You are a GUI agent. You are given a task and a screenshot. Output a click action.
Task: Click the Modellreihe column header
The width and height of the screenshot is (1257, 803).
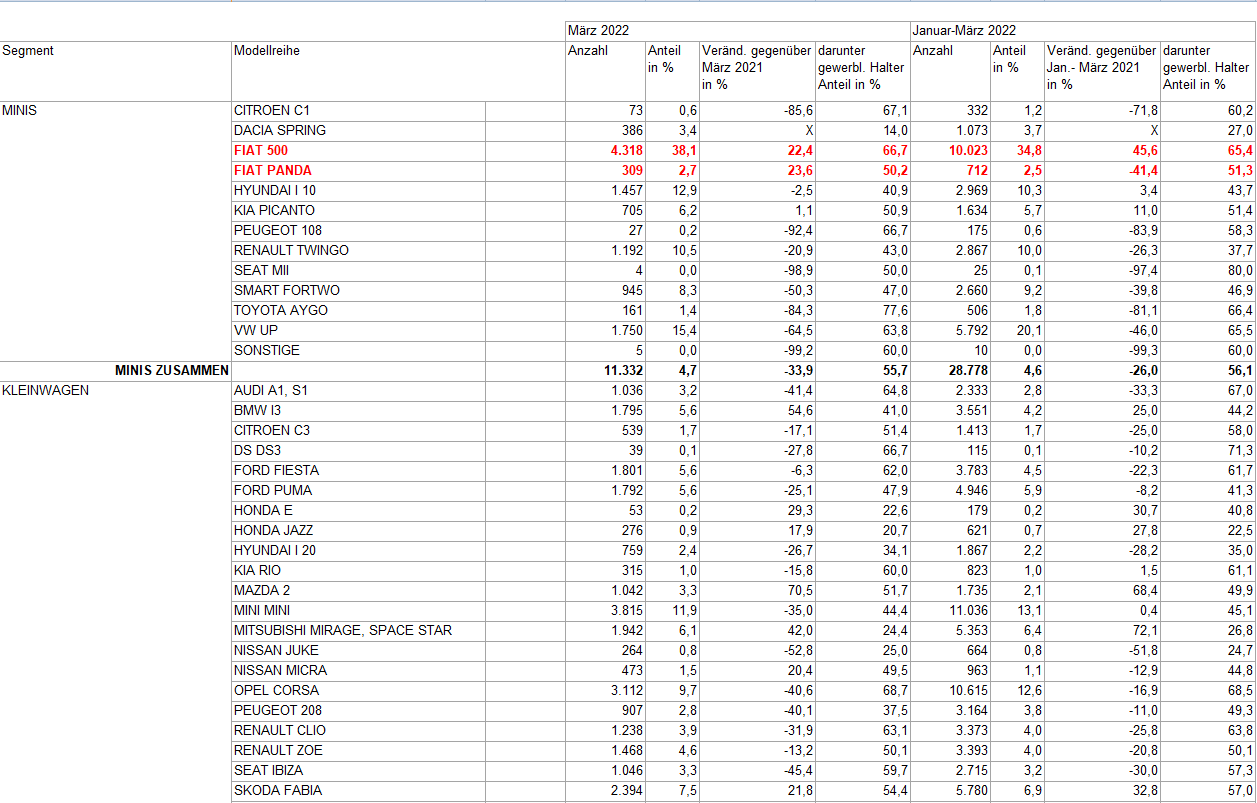coord(266,51)
